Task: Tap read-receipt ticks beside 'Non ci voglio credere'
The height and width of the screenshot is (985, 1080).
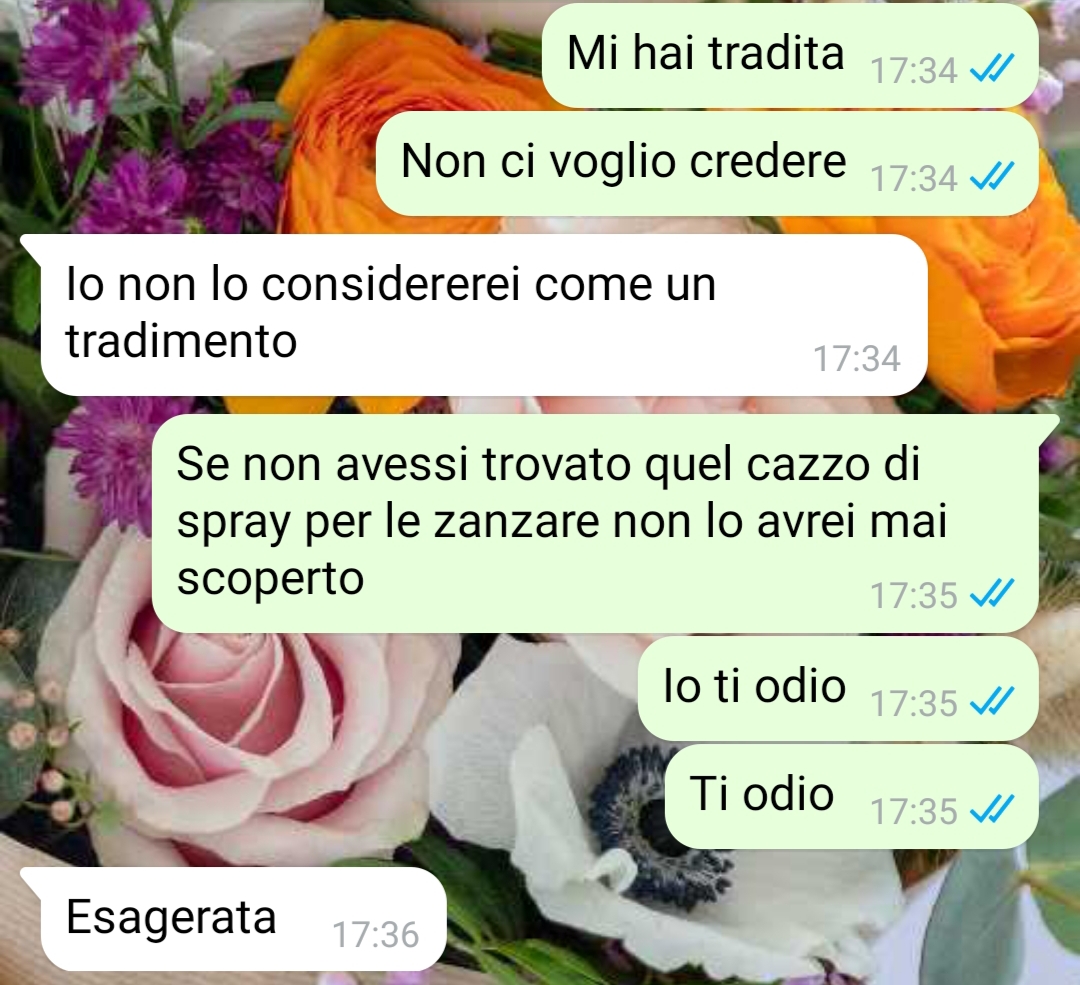Action: (992, 176)
